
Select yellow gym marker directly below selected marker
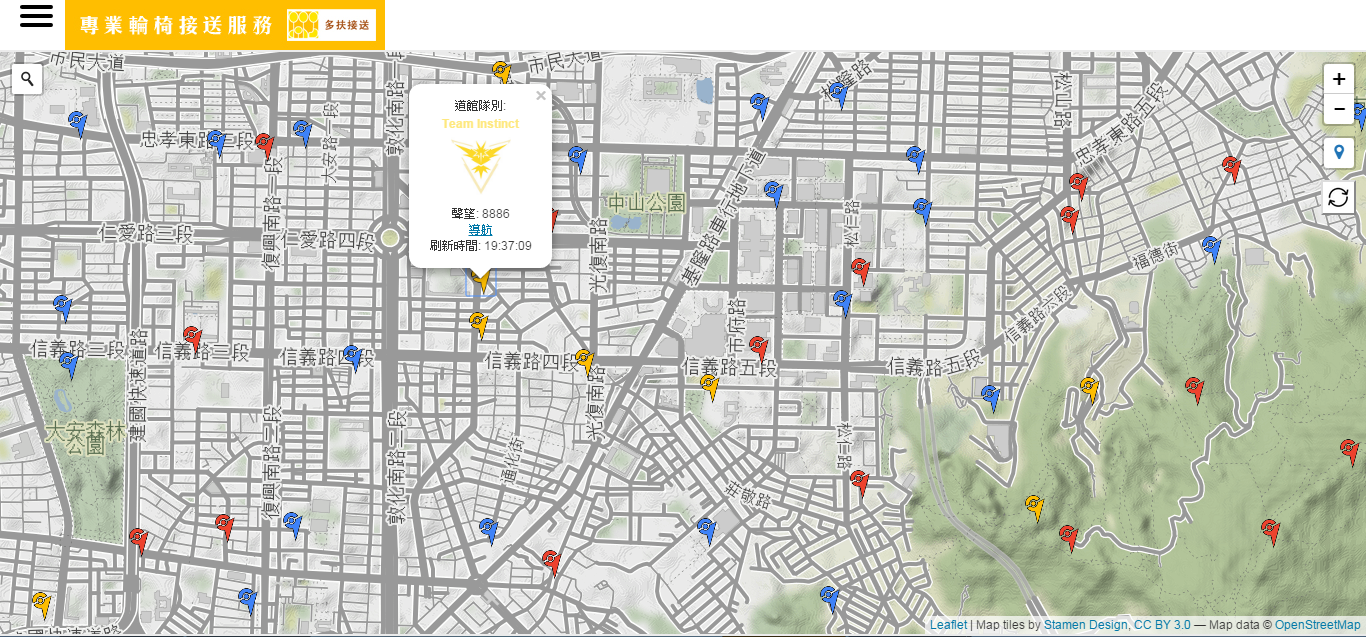[478, 324]
